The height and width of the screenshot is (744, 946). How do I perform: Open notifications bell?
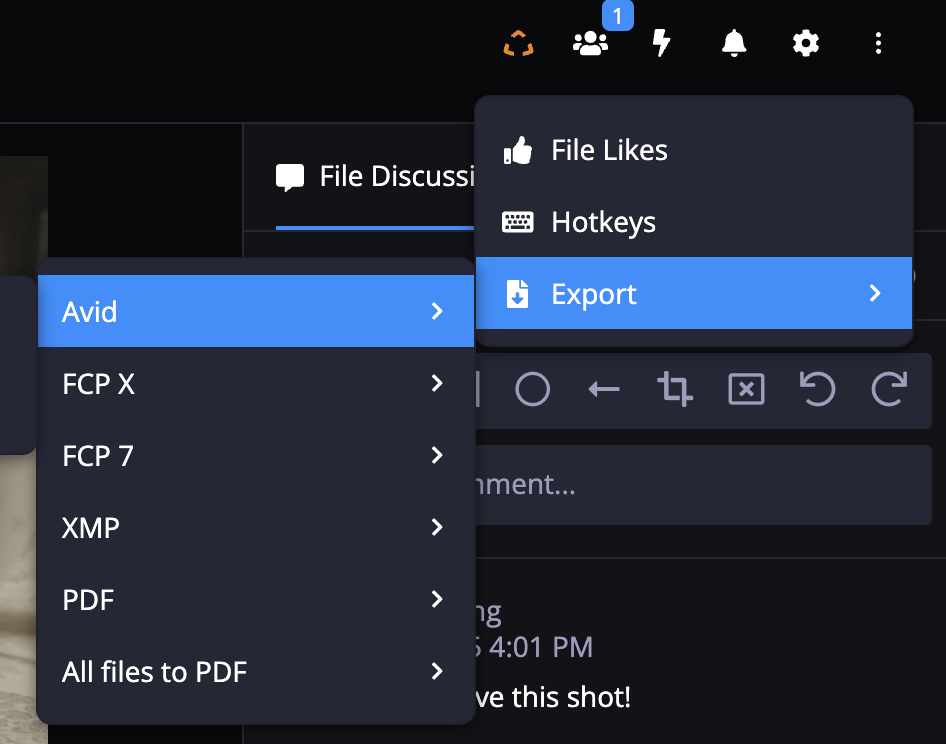click(x=734, y=43)
